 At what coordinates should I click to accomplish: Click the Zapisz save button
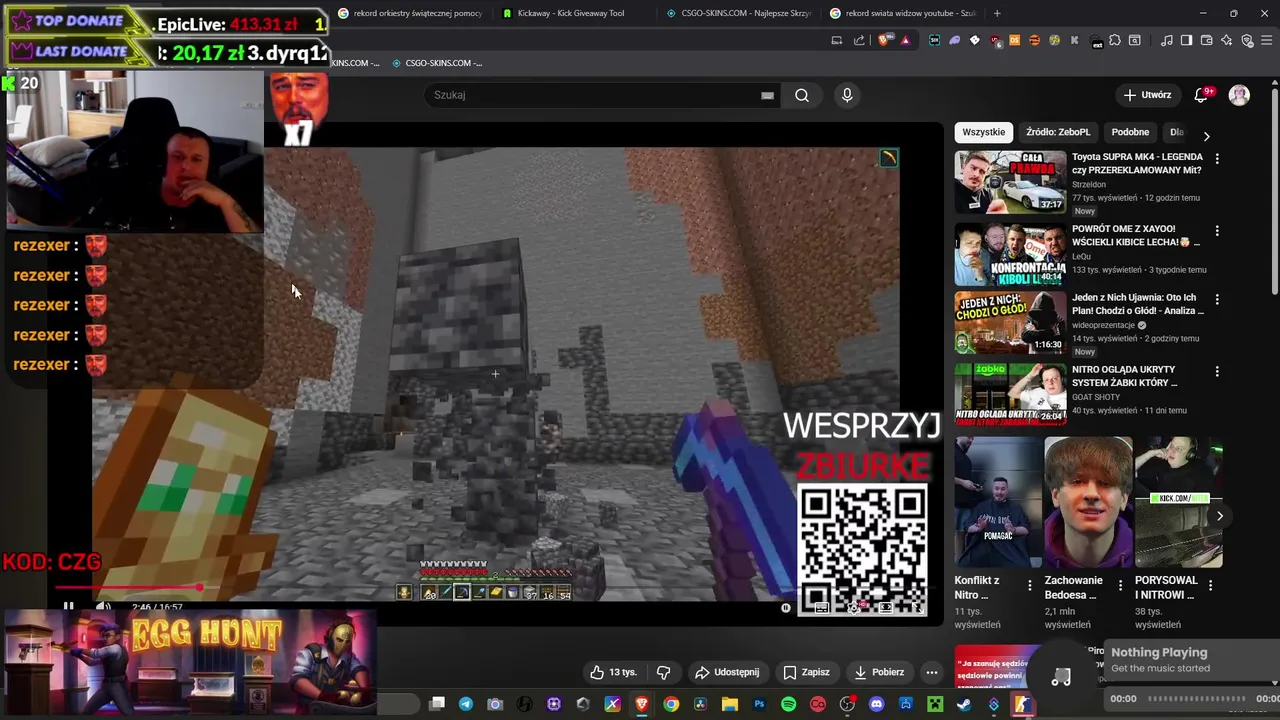[x=806, y=672]
